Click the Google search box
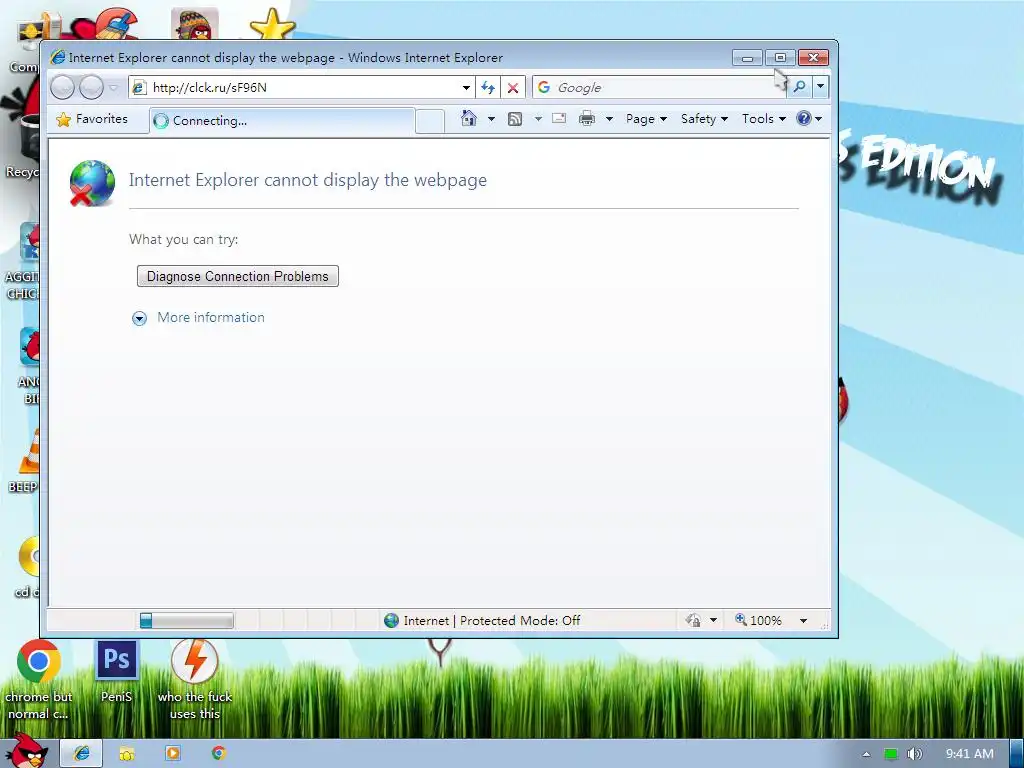1024x768 pixels. [660, 88]
